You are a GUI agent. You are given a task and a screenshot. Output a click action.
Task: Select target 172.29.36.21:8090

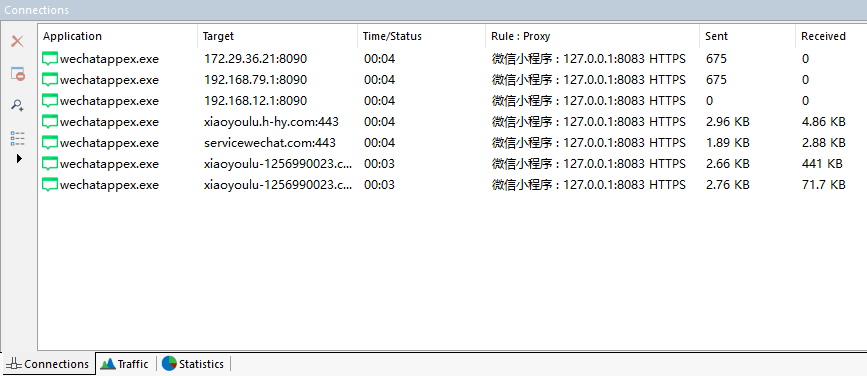click(255, 59)
